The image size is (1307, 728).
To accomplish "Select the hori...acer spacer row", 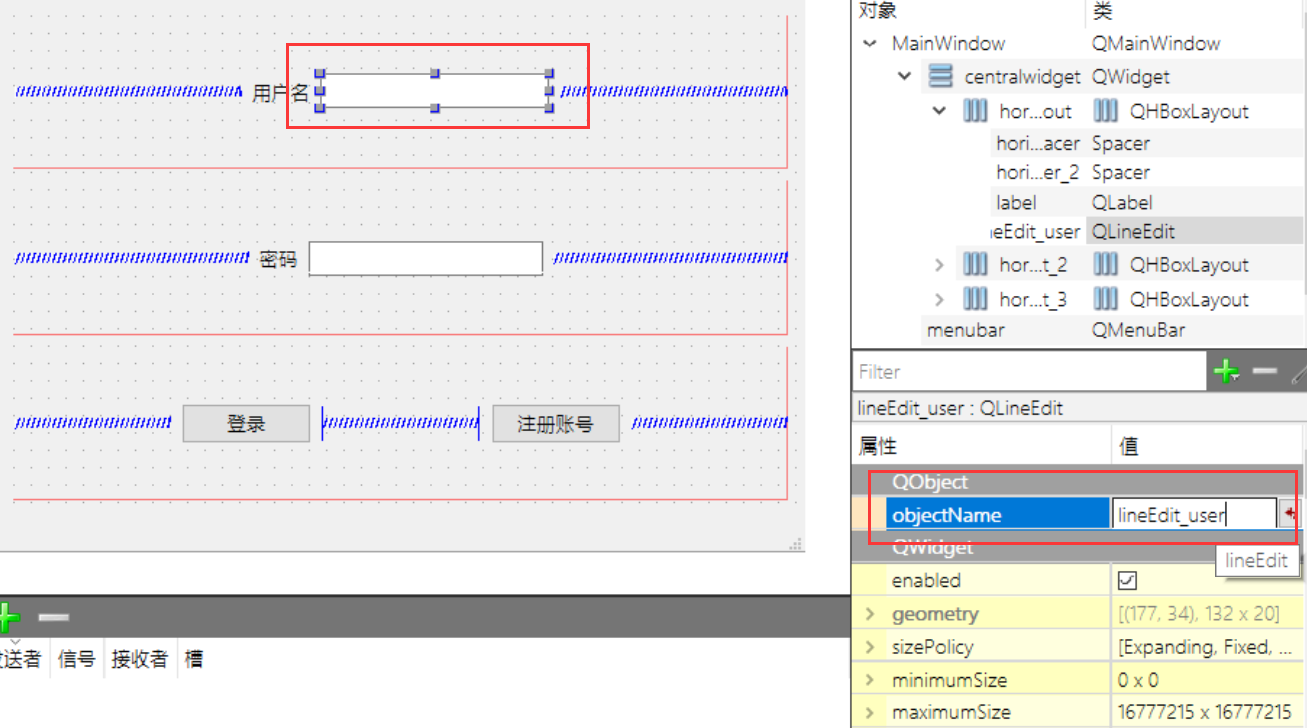I will 1038,143.
